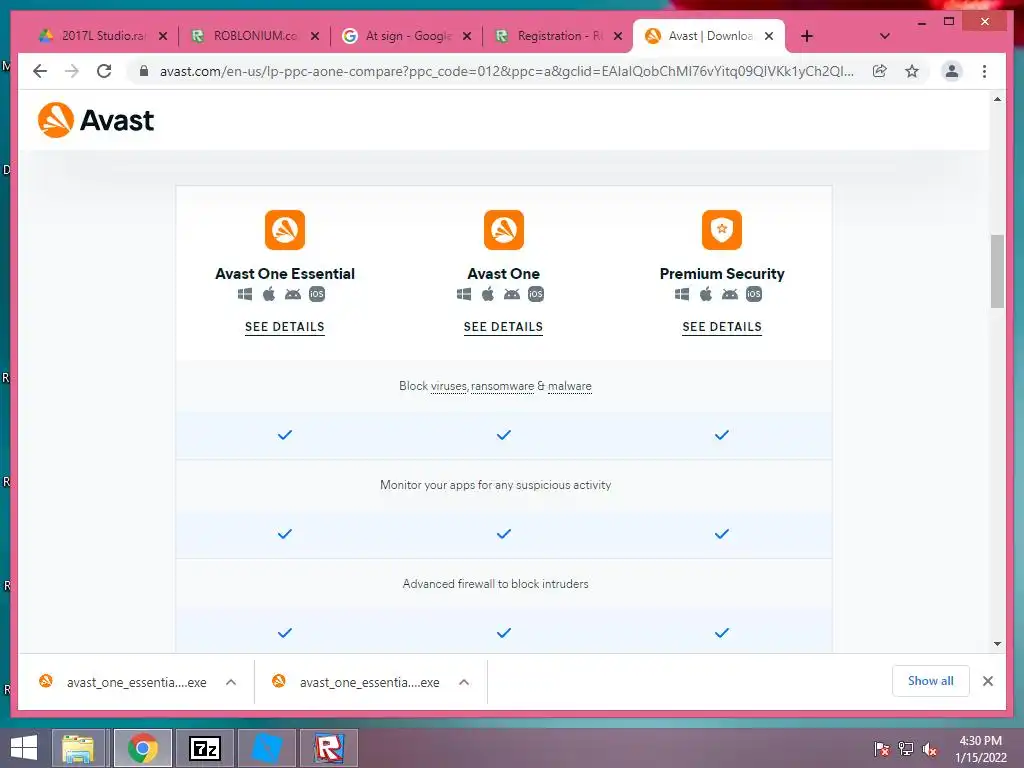Dismiss the downloads bar
The width and height of the screenshot is (1024, 768).
(x=987, y=681)
